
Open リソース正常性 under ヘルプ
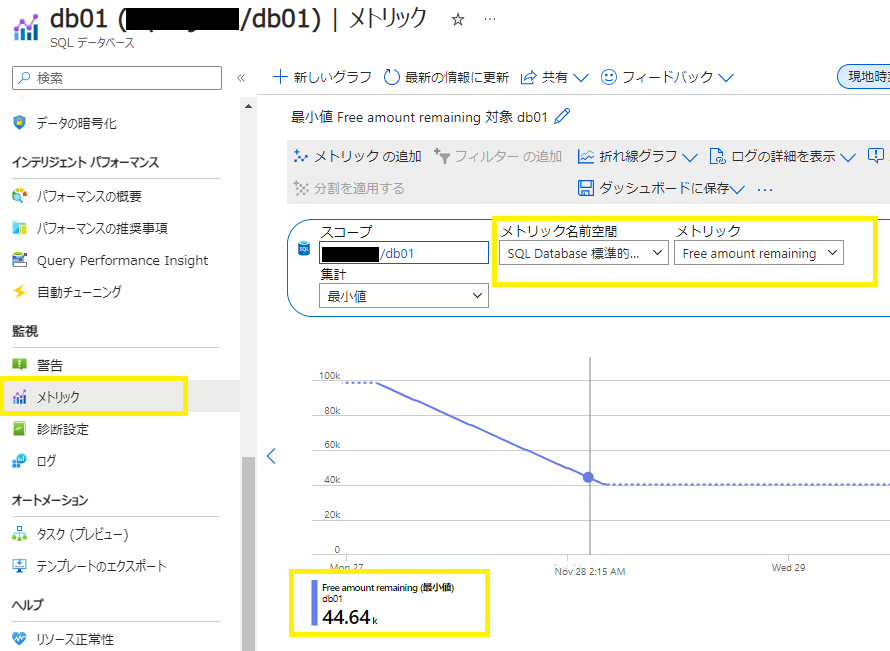(x=73, y=638)
